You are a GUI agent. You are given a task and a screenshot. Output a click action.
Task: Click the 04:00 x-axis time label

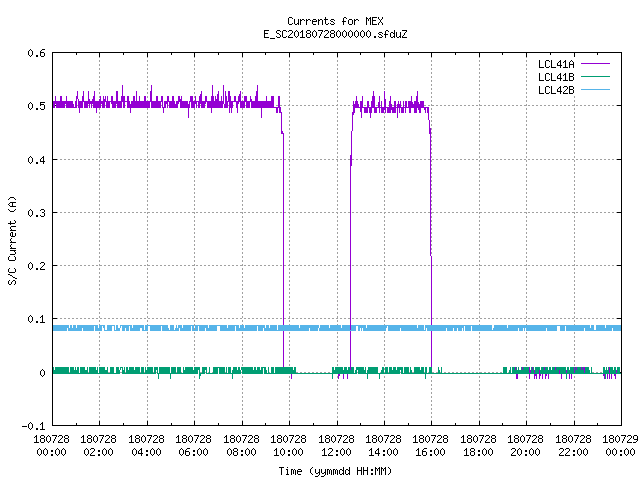[146, 452]
